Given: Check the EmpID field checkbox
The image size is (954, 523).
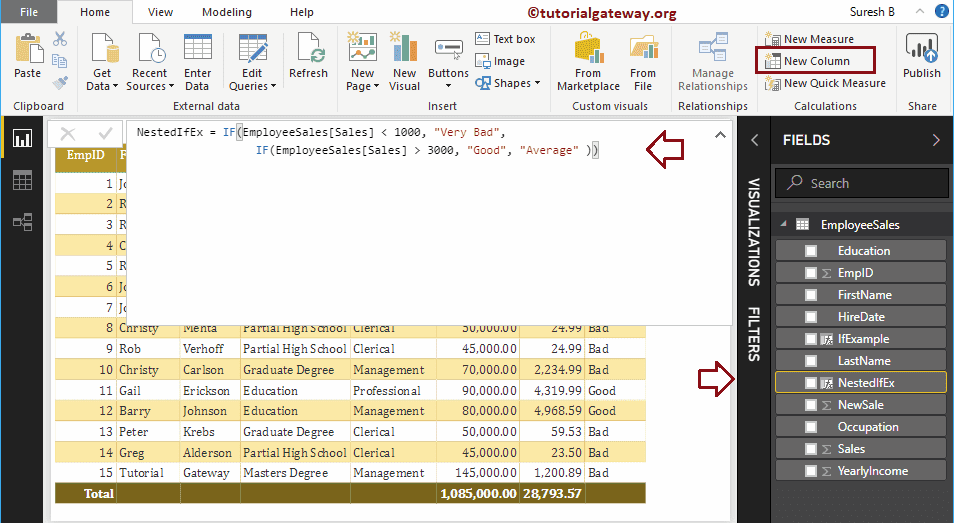Looking at the screenshot, I should 811,272.
